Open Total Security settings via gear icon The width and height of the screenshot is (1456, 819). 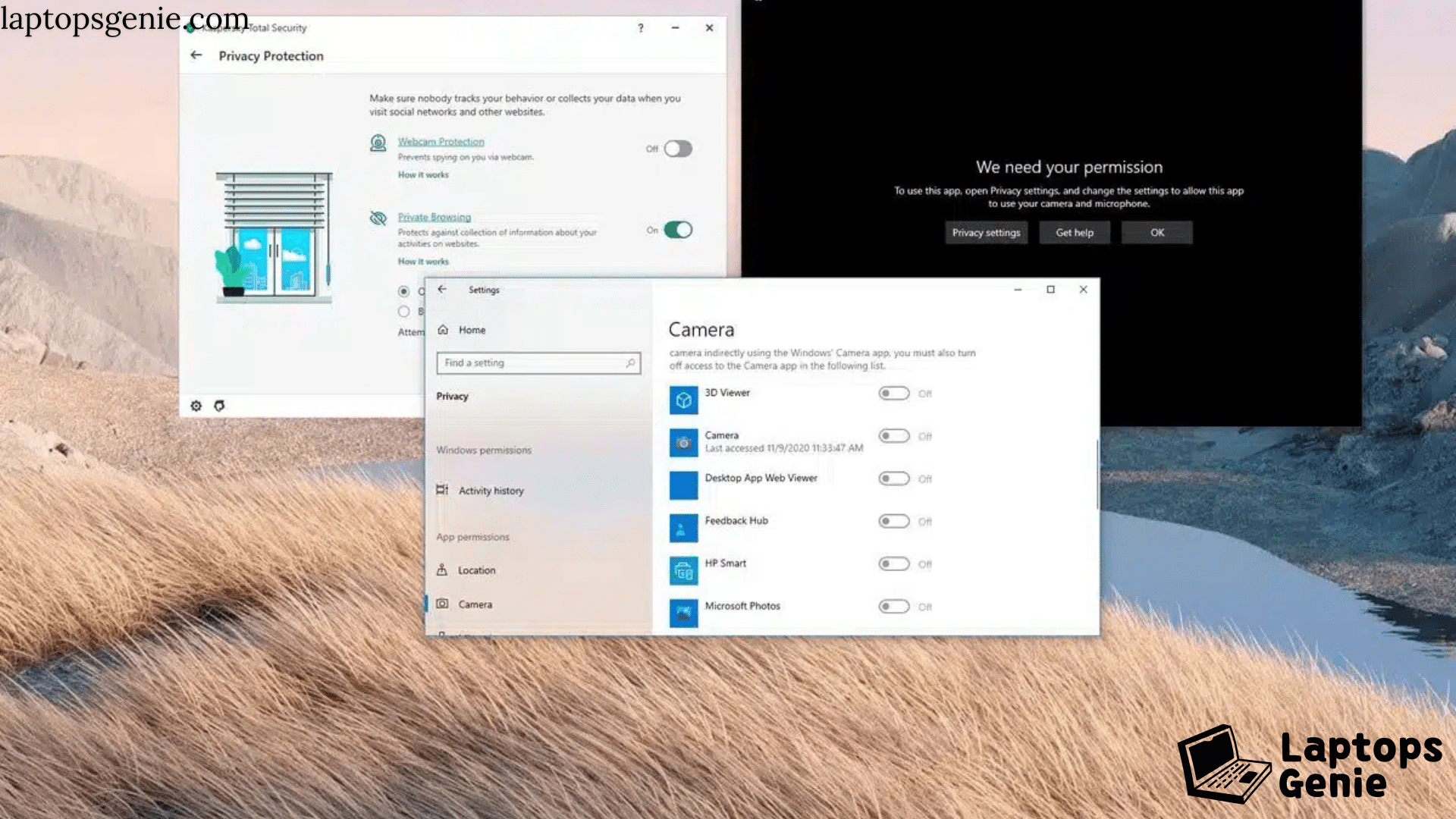click(x=196, y=406)
